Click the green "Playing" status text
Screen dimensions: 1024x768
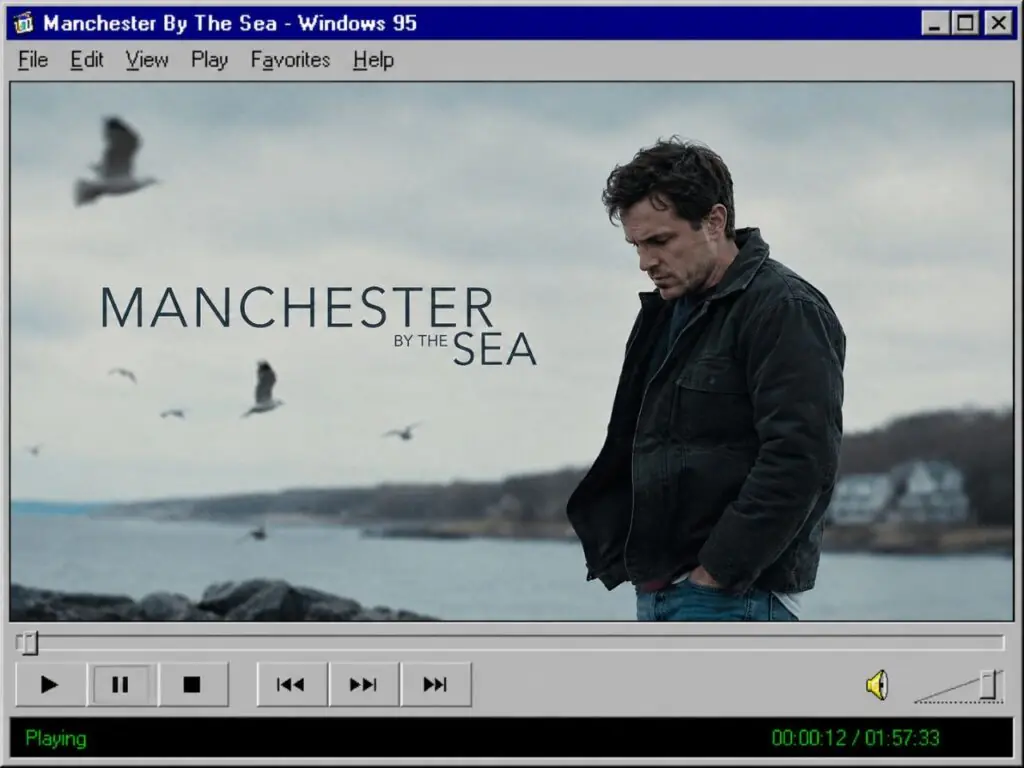(x=56, y=739)
